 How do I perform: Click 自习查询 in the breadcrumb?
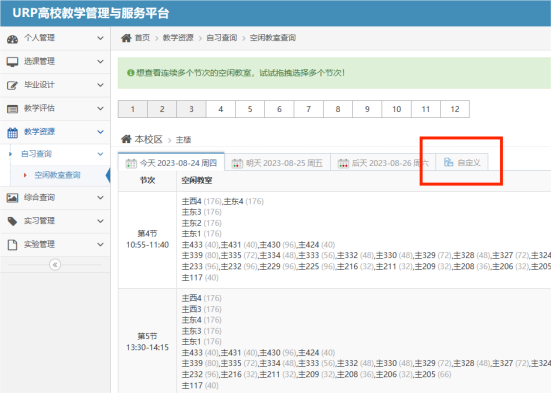click(x=222, y=38)
